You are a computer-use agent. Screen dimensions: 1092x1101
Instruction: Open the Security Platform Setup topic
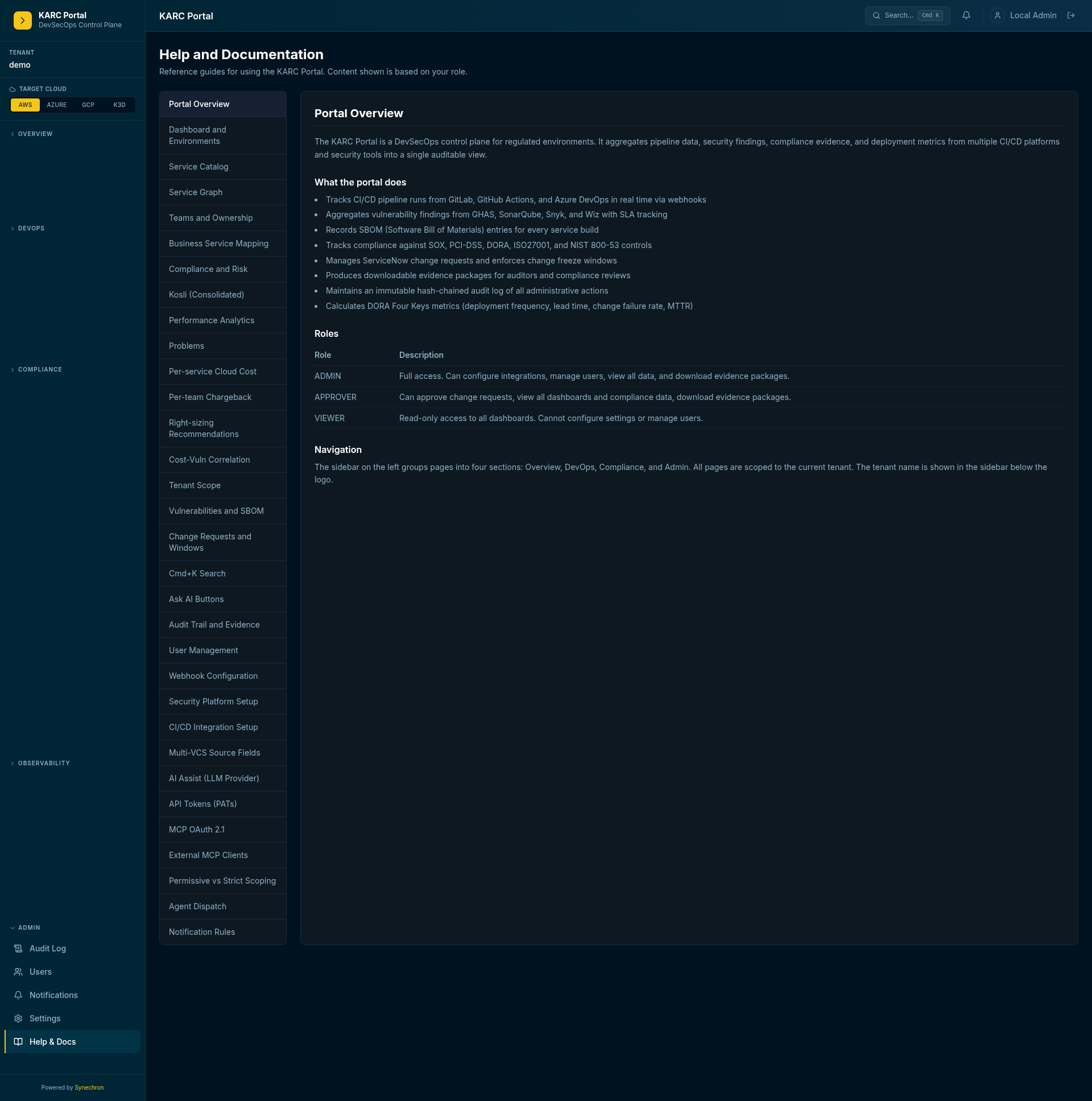click(x=223, y=703)
